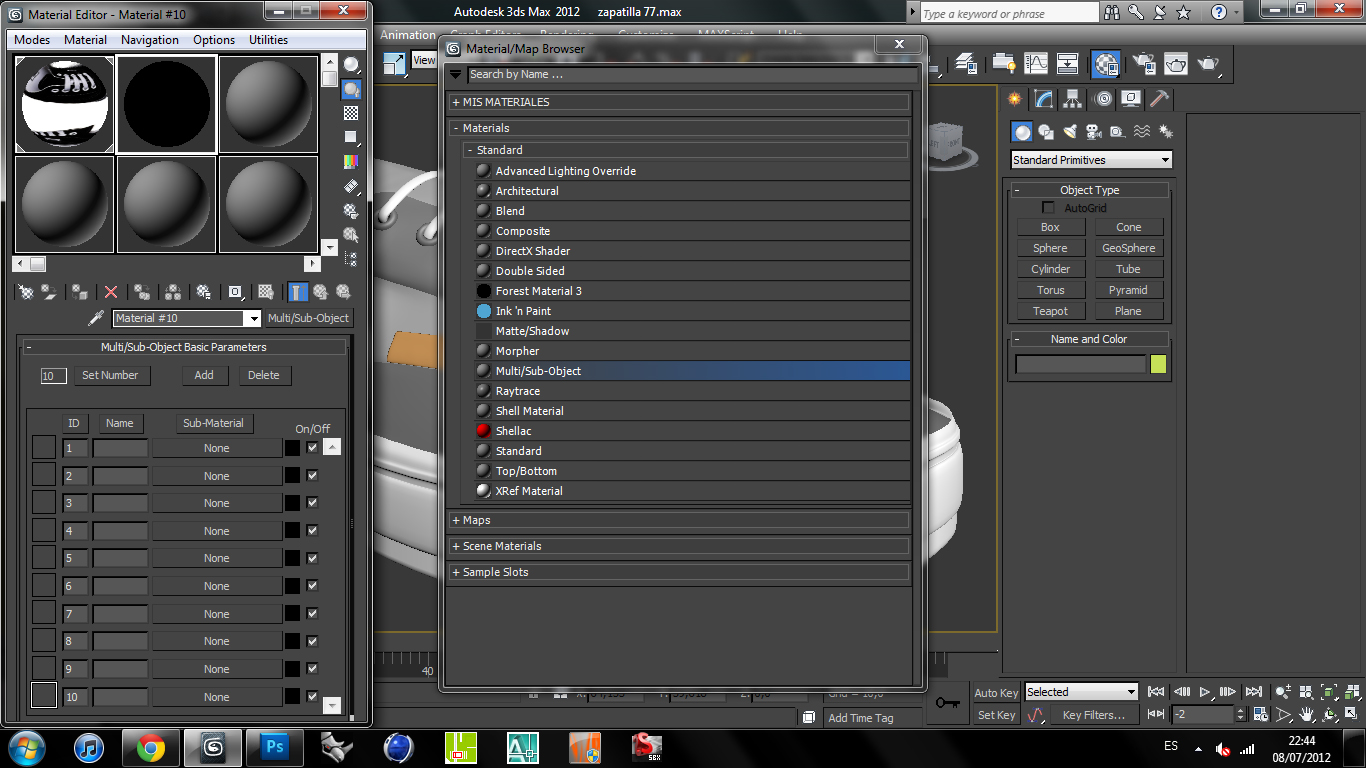The image size is (1366, 768).
Task: Open Video Color Check color bars icon
Action: coord(351,161)
